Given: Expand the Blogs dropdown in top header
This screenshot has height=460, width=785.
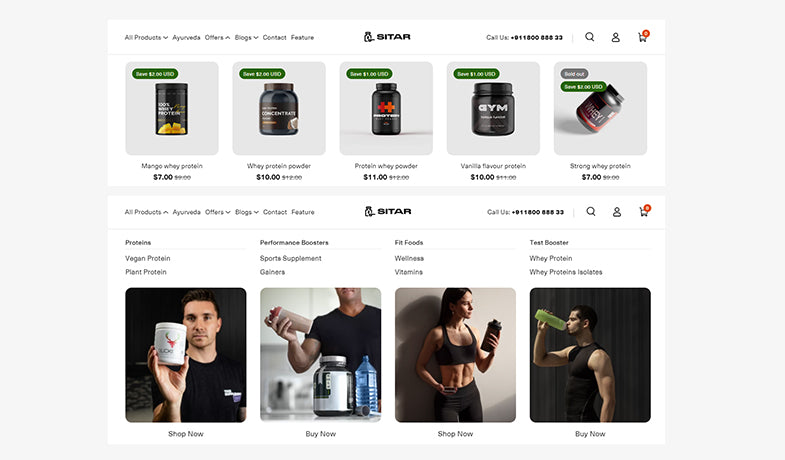Looking at the screenshot, I should pos(246,38).
